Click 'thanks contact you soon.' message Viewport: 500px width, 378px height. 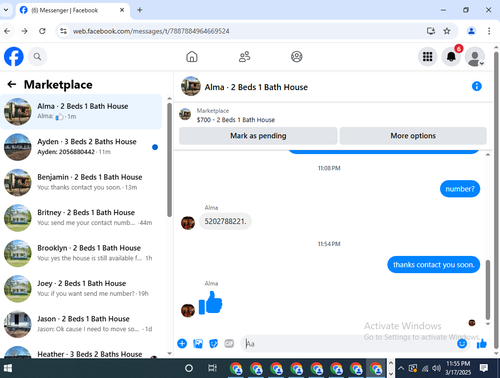pos(434,265)
